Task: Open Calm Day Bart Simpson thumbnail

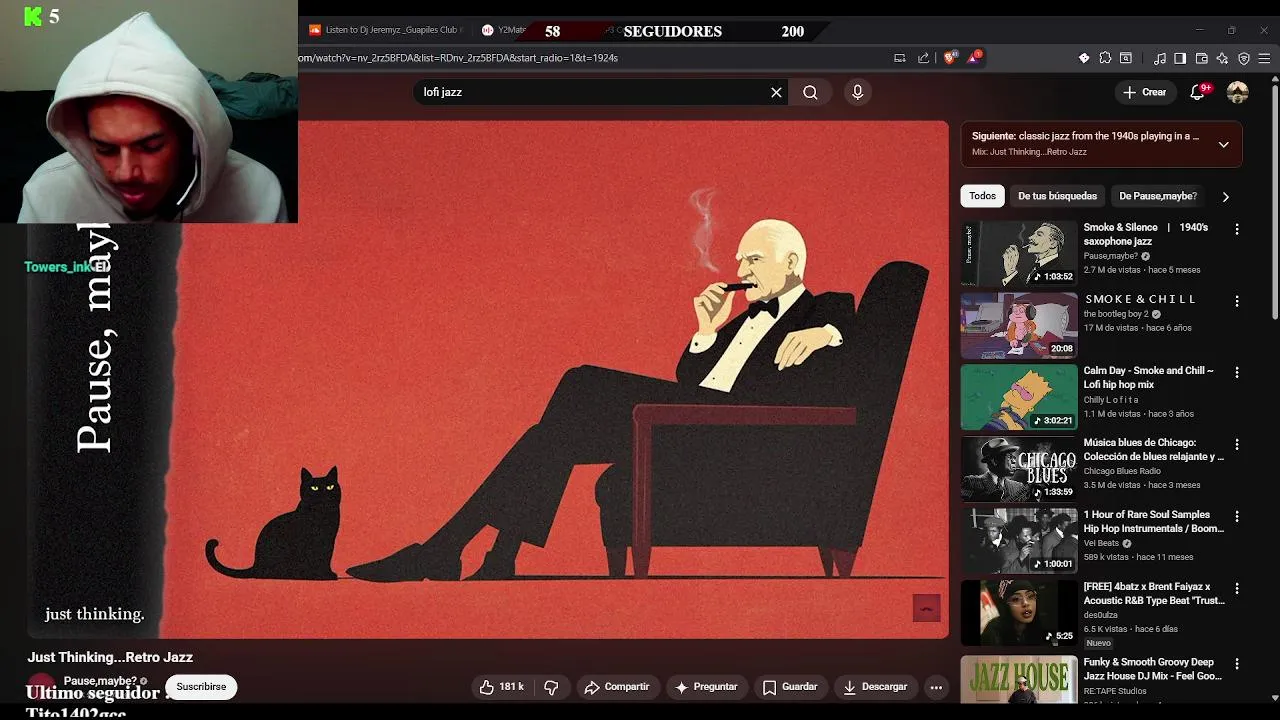Action: (1019, 397)
